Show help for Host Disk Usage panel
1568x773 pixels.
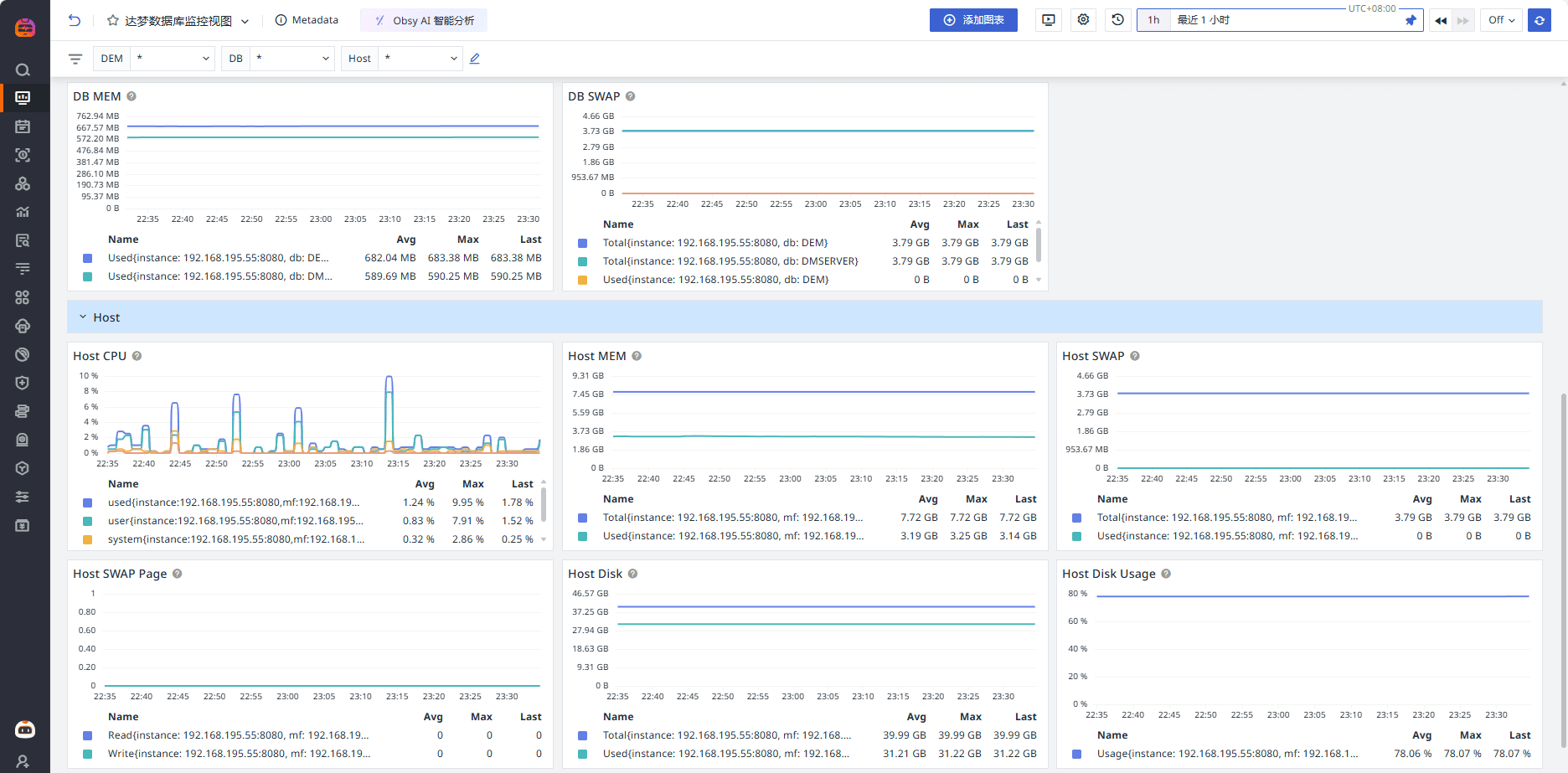coord(1166,574)
